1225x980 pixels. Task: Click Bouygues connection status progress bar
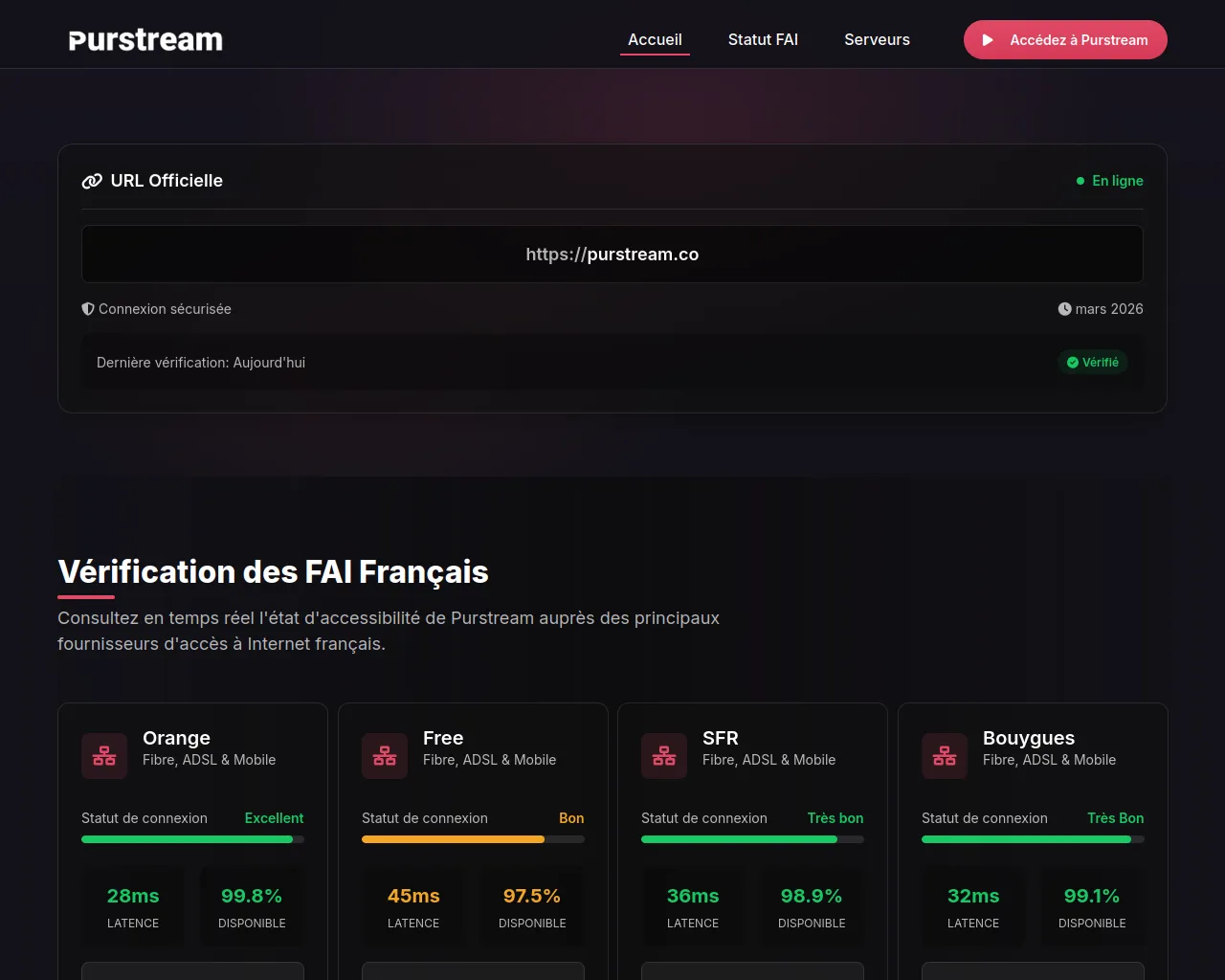coord(1033,839)
